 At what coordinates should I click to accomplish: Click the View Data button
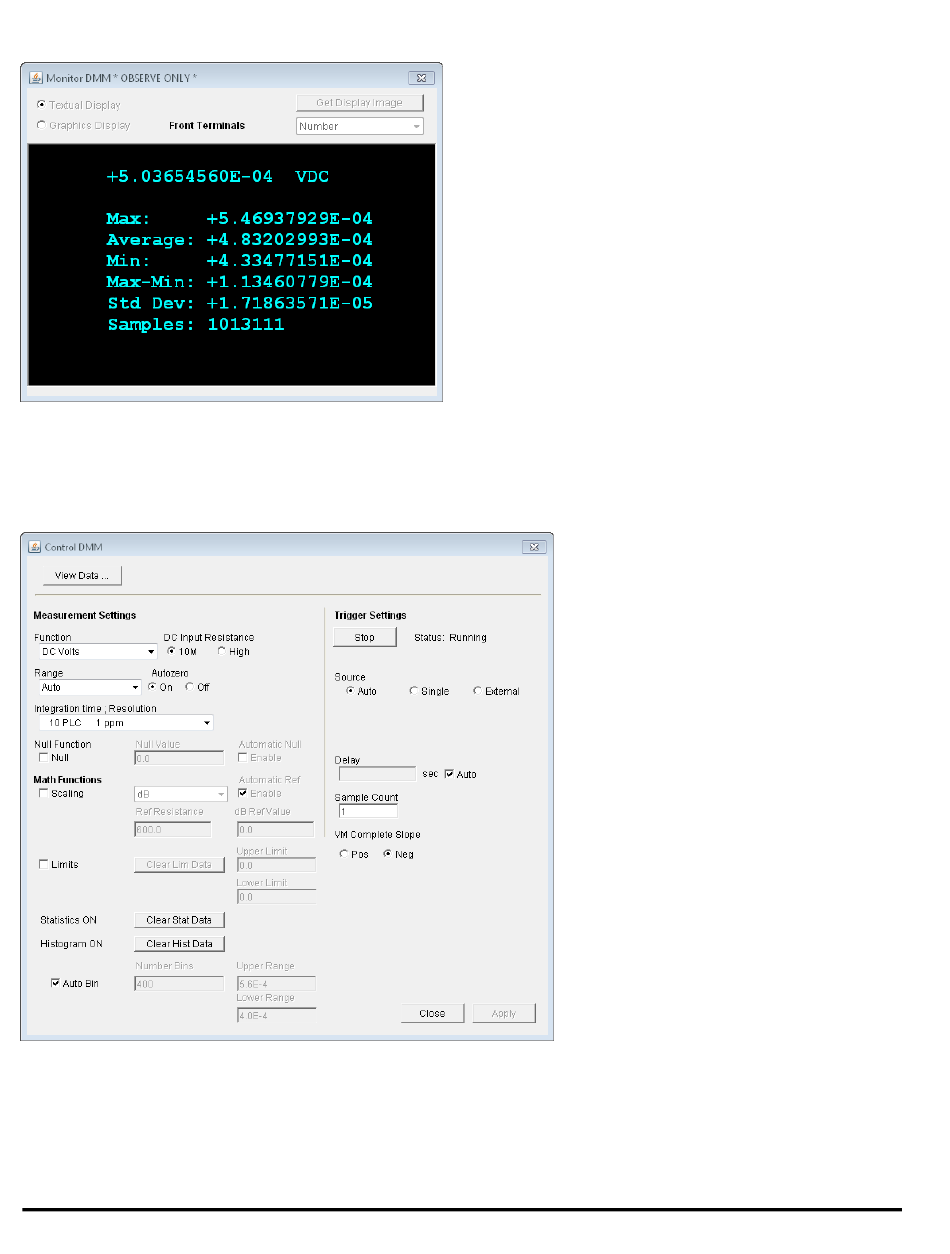[82, 575]
